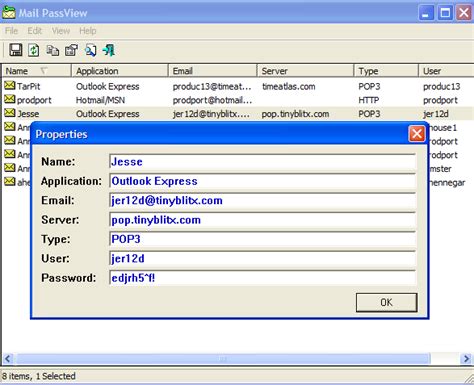Screen dimensions: 474x385
Task: Click the Refresh toolbar icon
Action: coord(34,50)
